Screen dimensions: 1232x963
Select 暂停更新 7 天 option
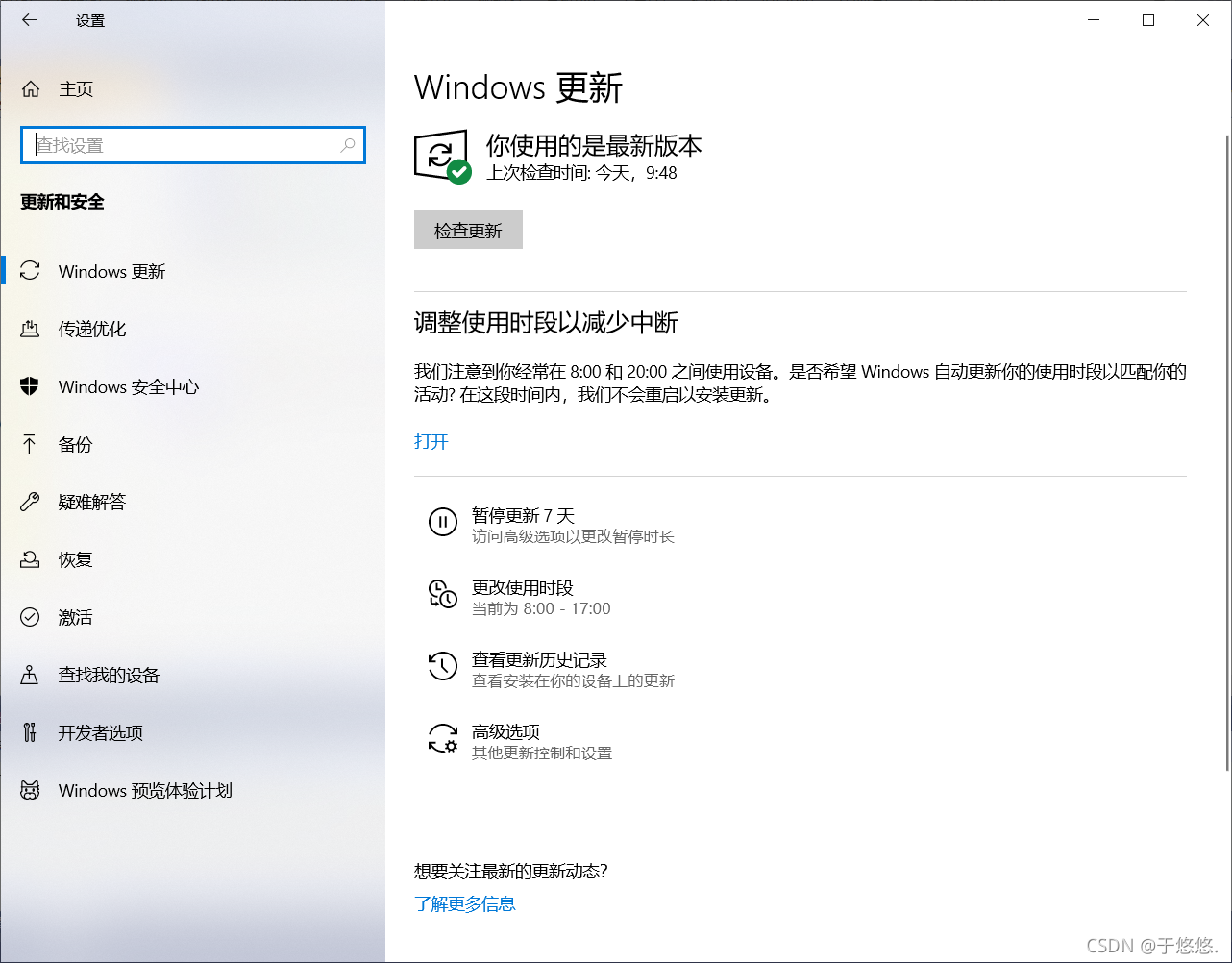(550, 524)
